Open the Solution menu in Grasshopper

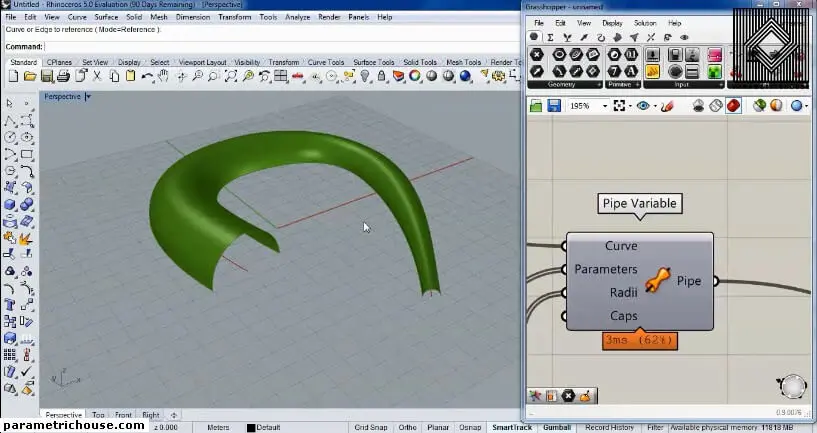[645, 23]
